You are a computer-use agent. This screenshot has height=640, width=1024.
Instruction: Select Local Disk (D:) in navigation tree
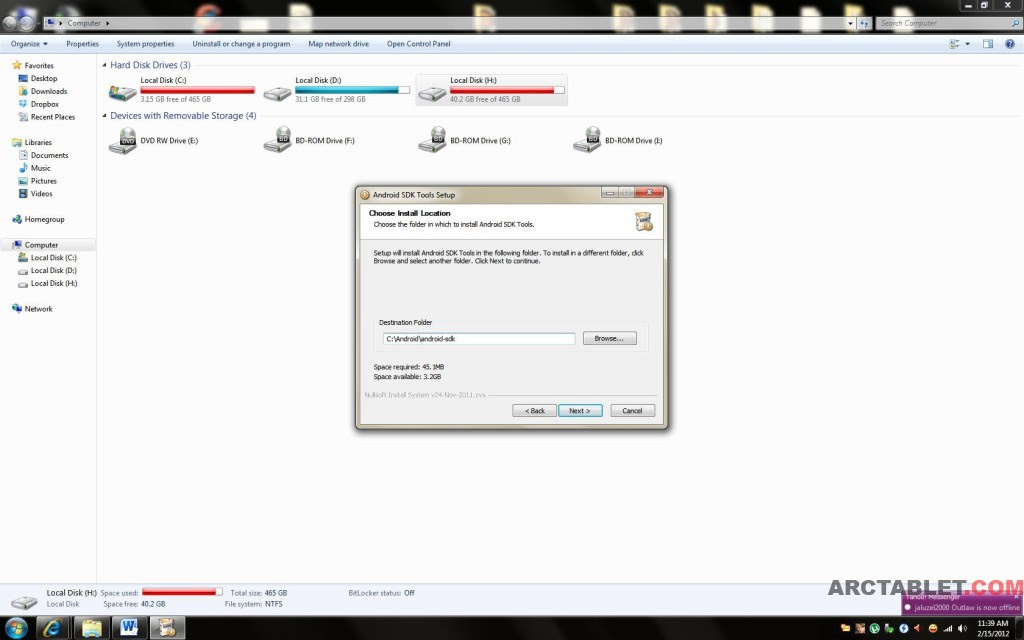coord(54,270)
